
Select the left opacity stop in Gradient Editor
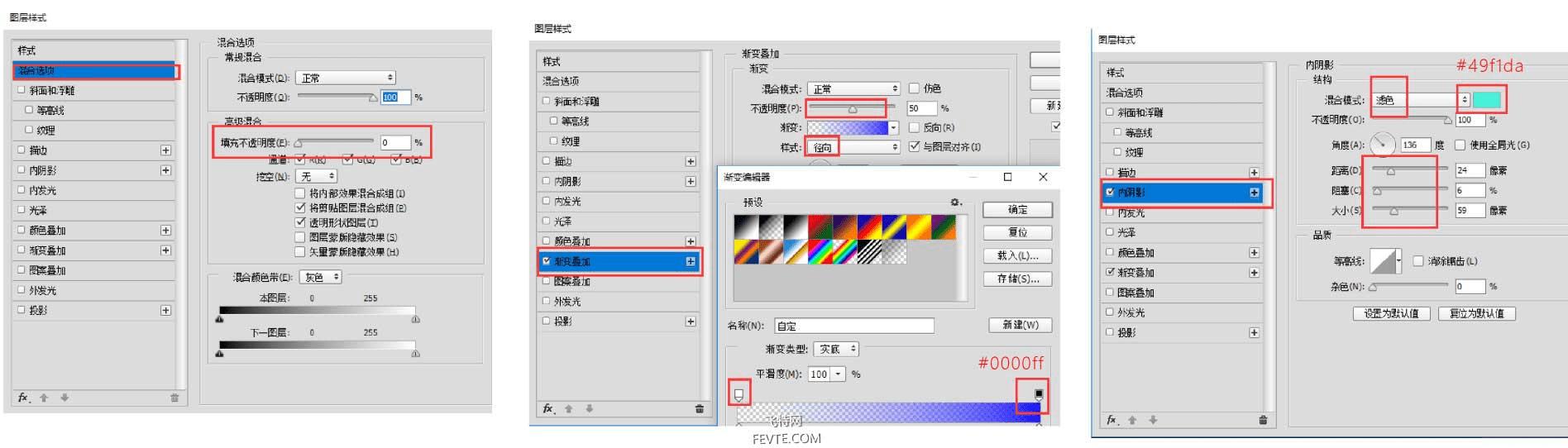tap(739, 393)
